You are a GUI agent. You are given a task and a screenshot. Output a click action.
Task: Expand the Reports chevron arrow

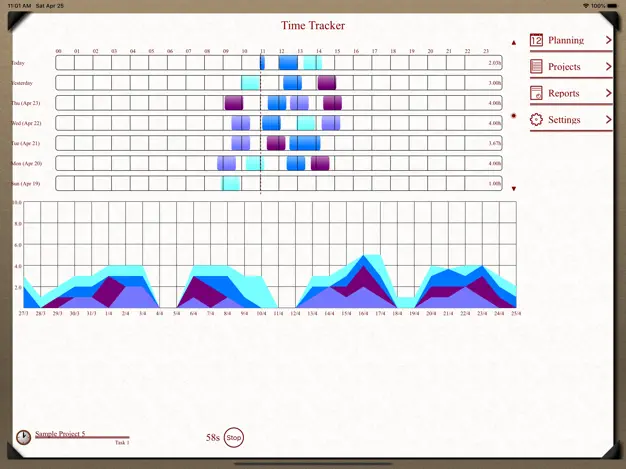608,93
